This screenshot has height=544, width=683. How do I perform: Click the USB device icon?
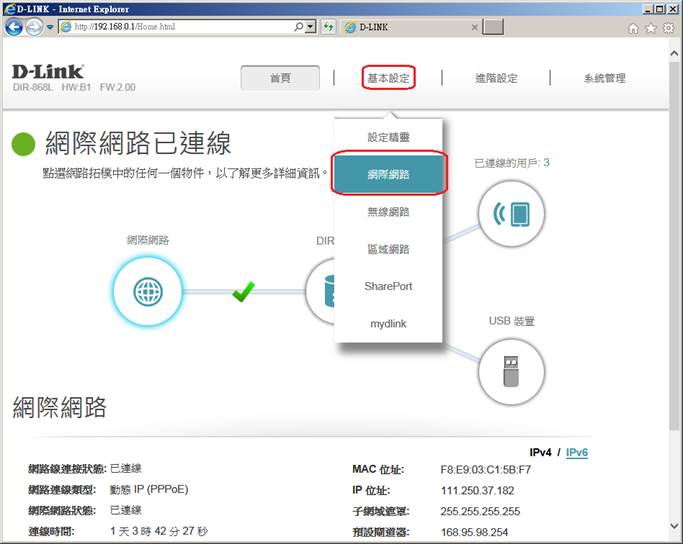pyautogui.click(x=510, y=370)
